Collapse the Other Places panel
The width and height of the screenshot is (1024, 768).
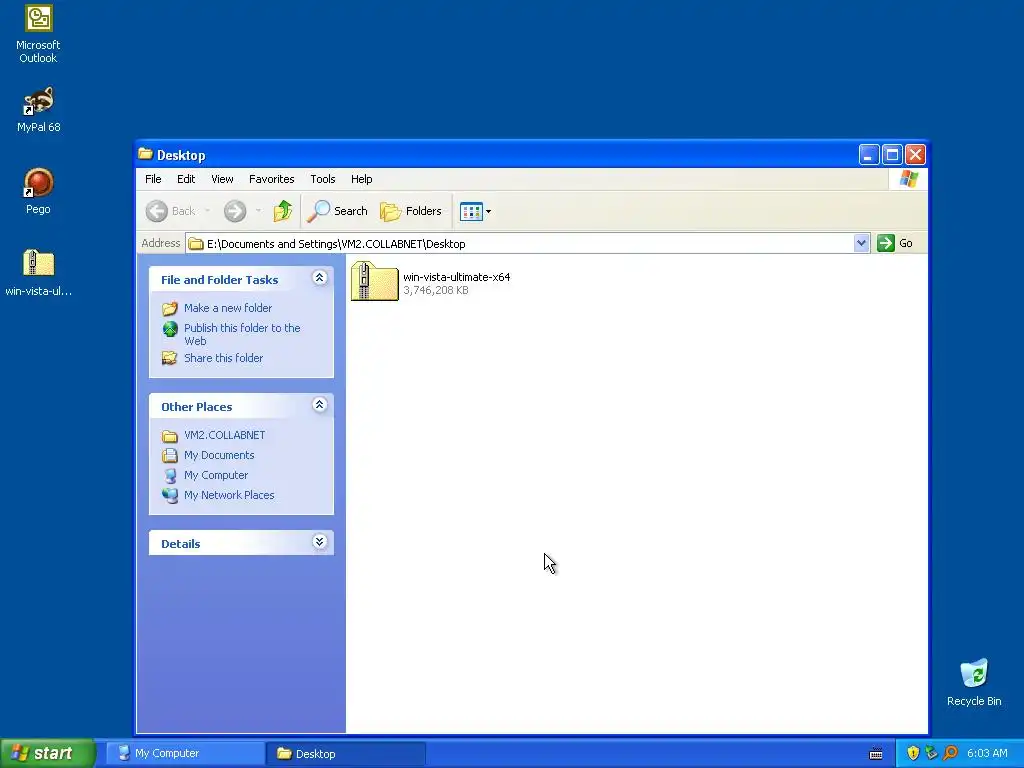[319, 405]
